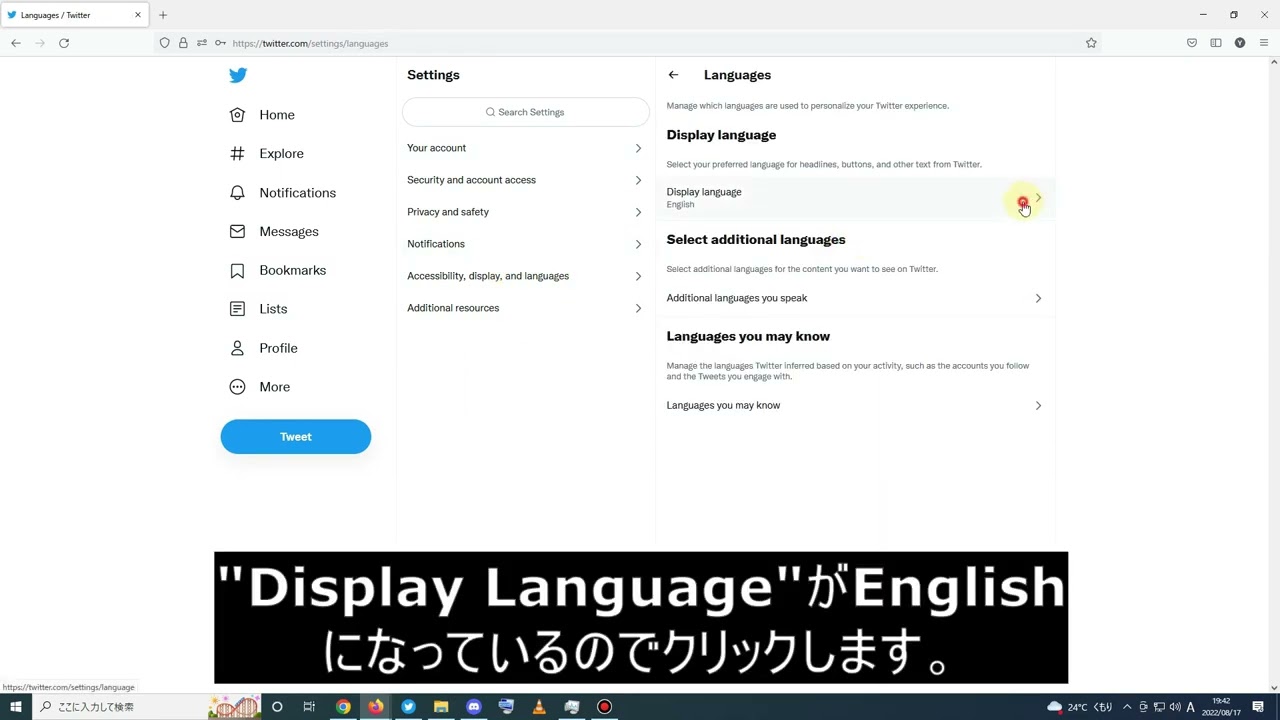This screenshot has height=720, width=1280.
Task: Open VLC from the taskbar
Action: pyautogui.click(x=539, y=707)
